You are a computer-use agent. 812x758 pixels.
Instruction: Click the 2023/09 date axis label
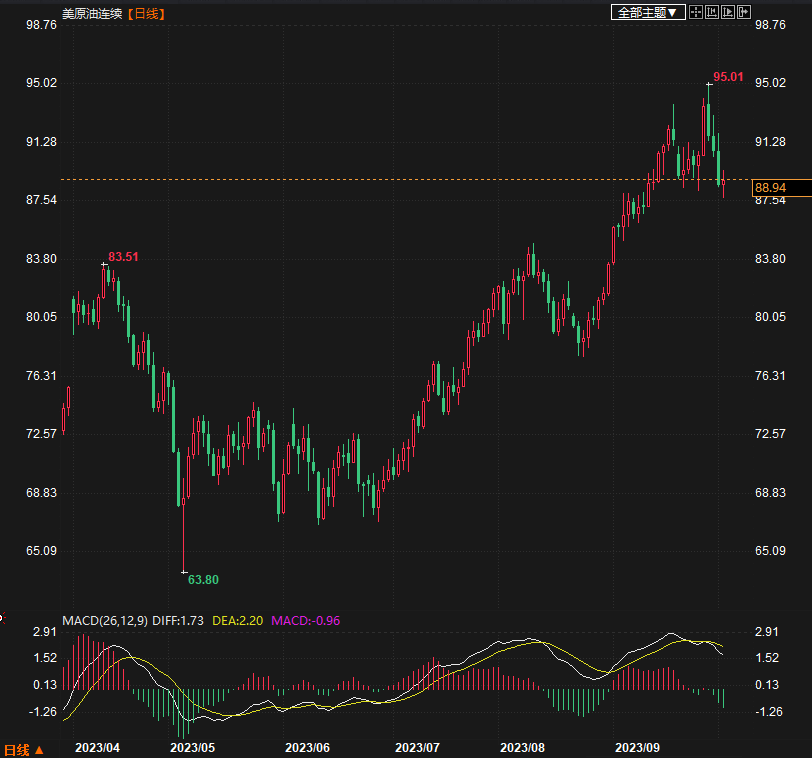[637, 747]
